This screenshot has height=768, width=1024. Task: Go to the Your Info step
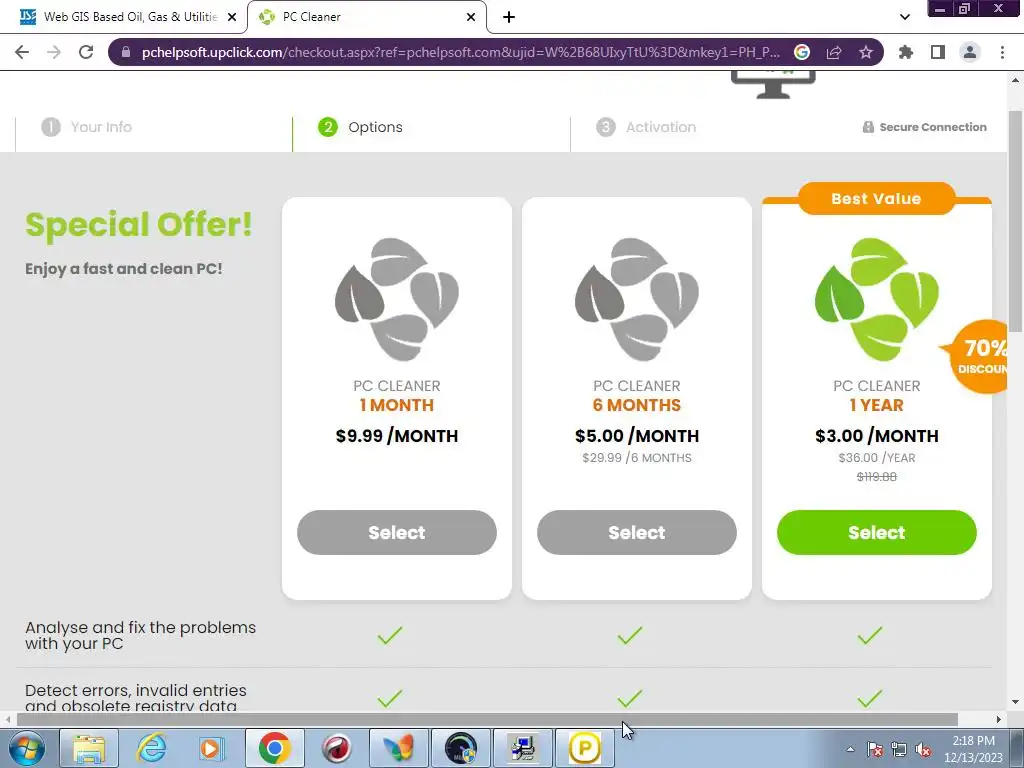(x=86, y=127)
